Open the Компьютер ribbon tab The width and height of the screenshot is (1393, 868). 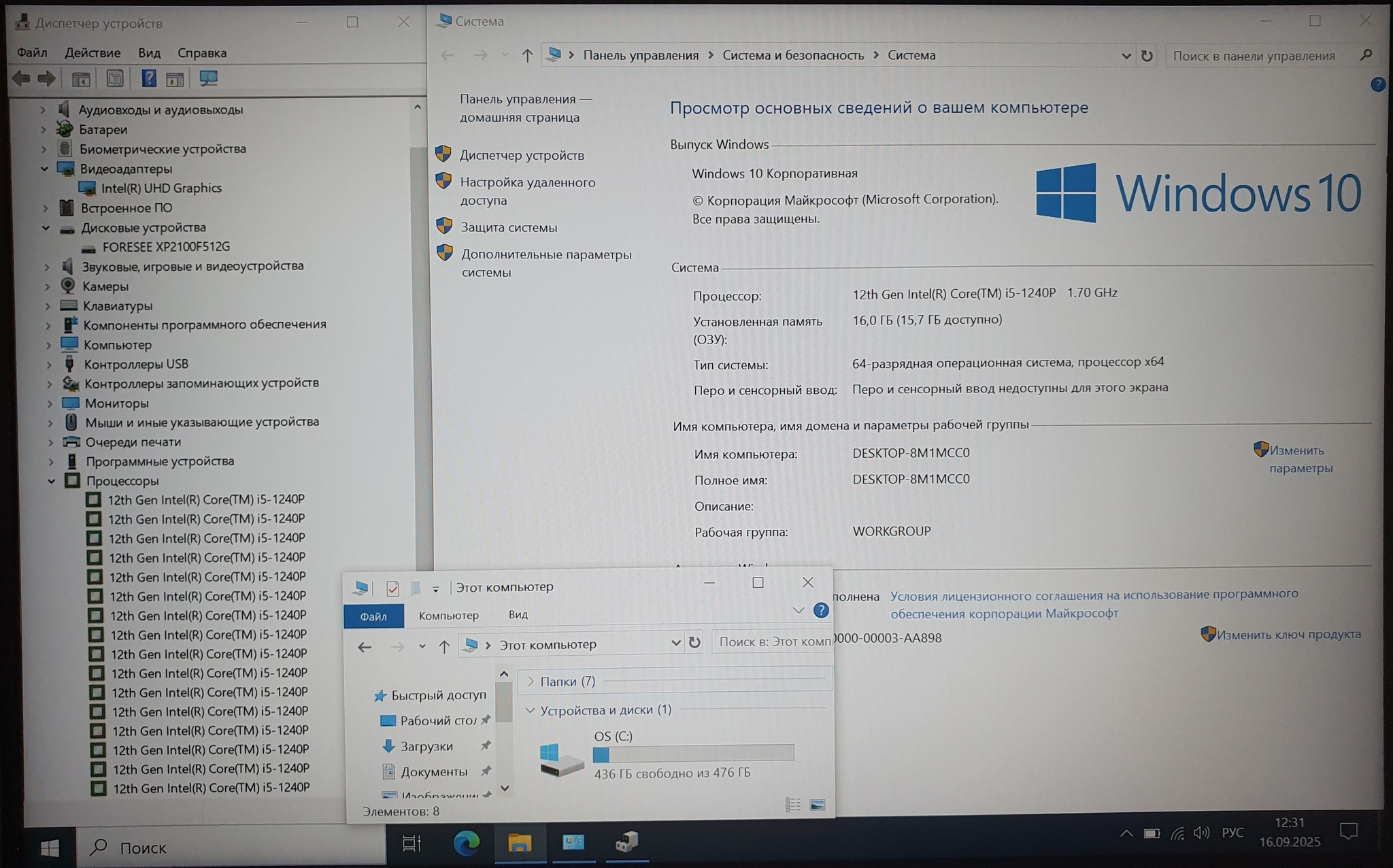click(x=448, y=616)
